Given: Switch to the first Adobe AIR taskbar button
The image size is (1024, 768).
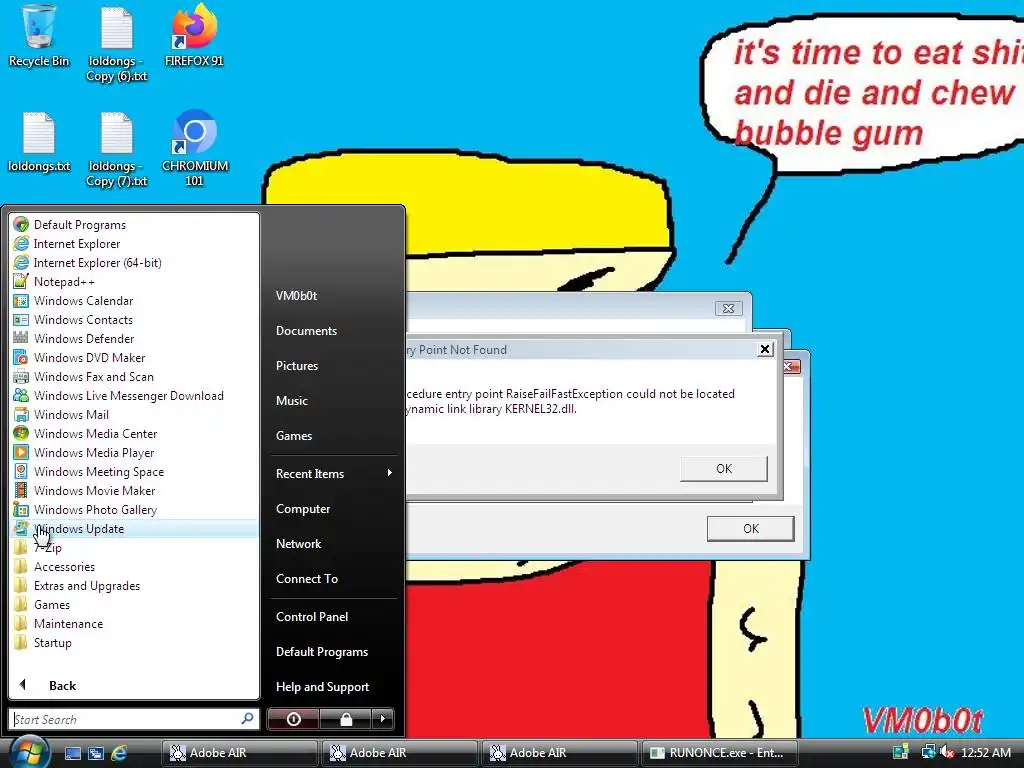Looking at the screenshot, I should tap(238, 753).
